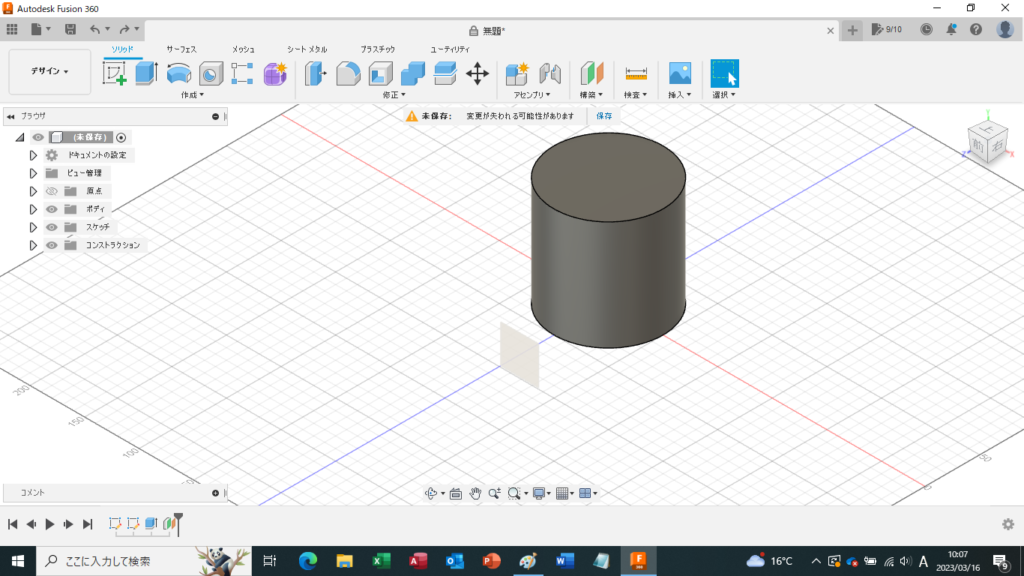The width and height of the screenshot is (1024, 576).
Task: Open the 検査 dropdown menu
Action: click(635, 95)
